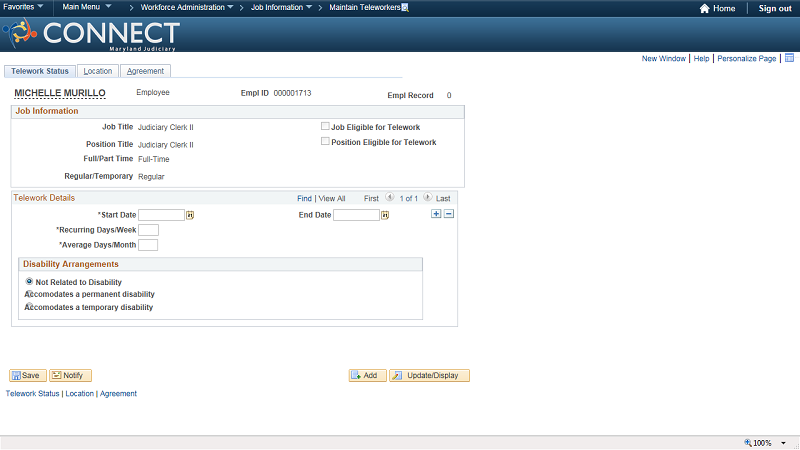This screenshot has height=450, width=800.
Task: Open Personalize Page link
Action: click(x=746, y=59)
